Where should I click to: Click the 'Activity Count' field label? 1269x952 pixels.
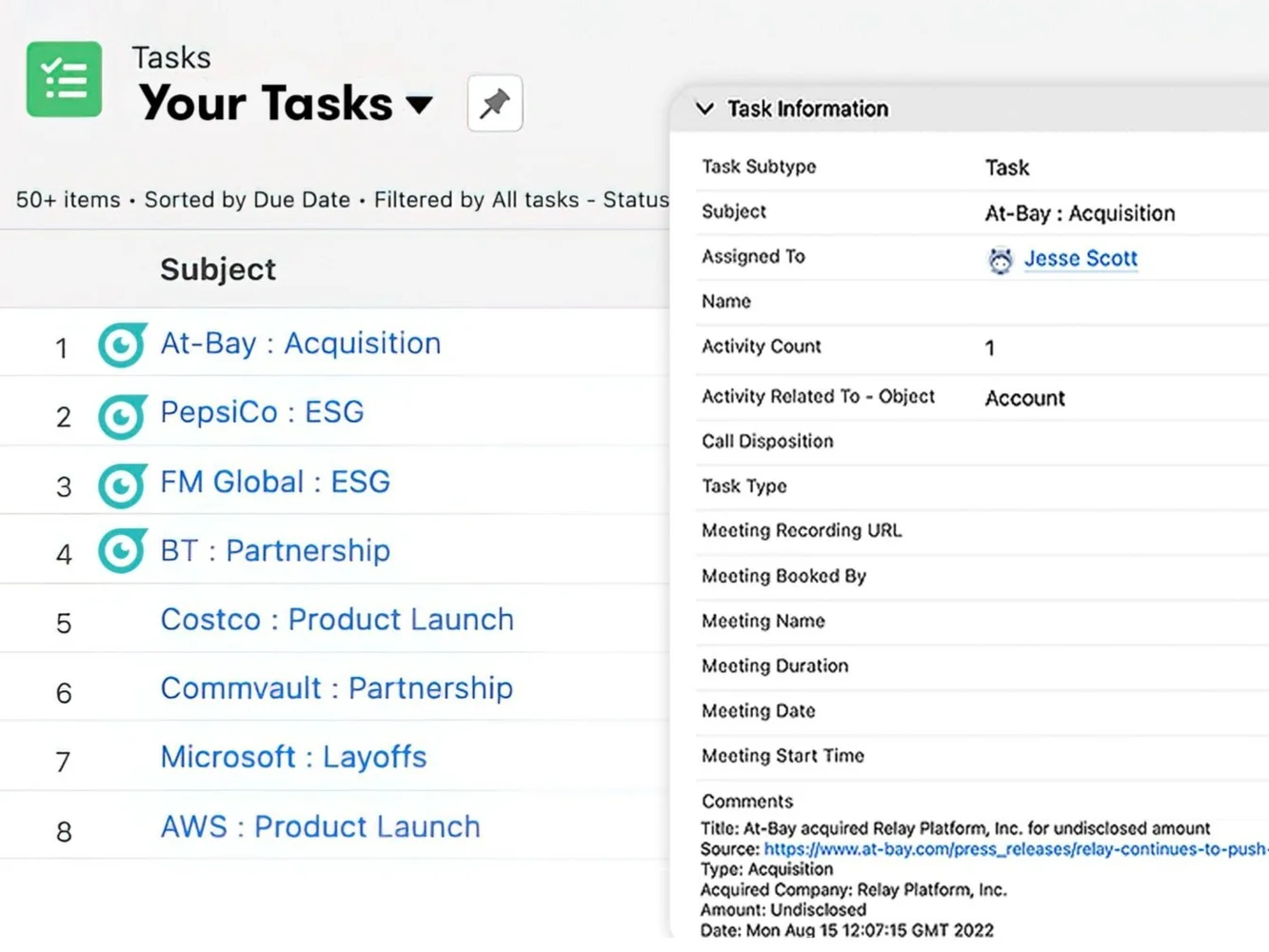[761, 347]
